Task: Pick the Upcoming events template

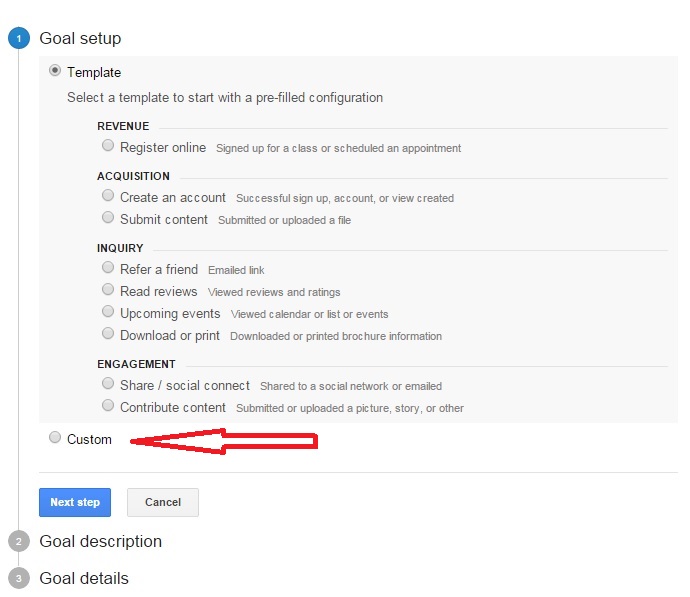Action: [108, 311]
